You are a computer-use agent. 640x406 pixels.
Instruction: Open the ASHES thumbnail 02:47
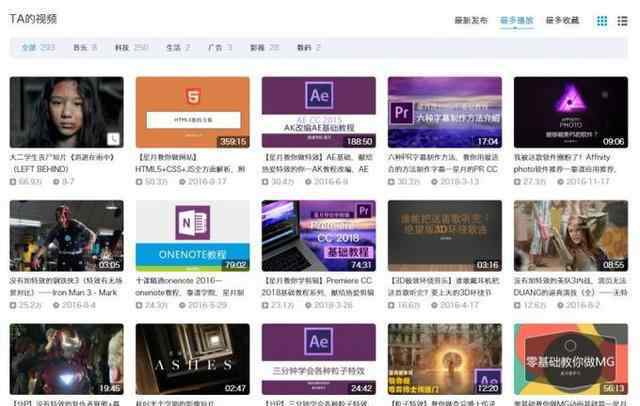193,359
